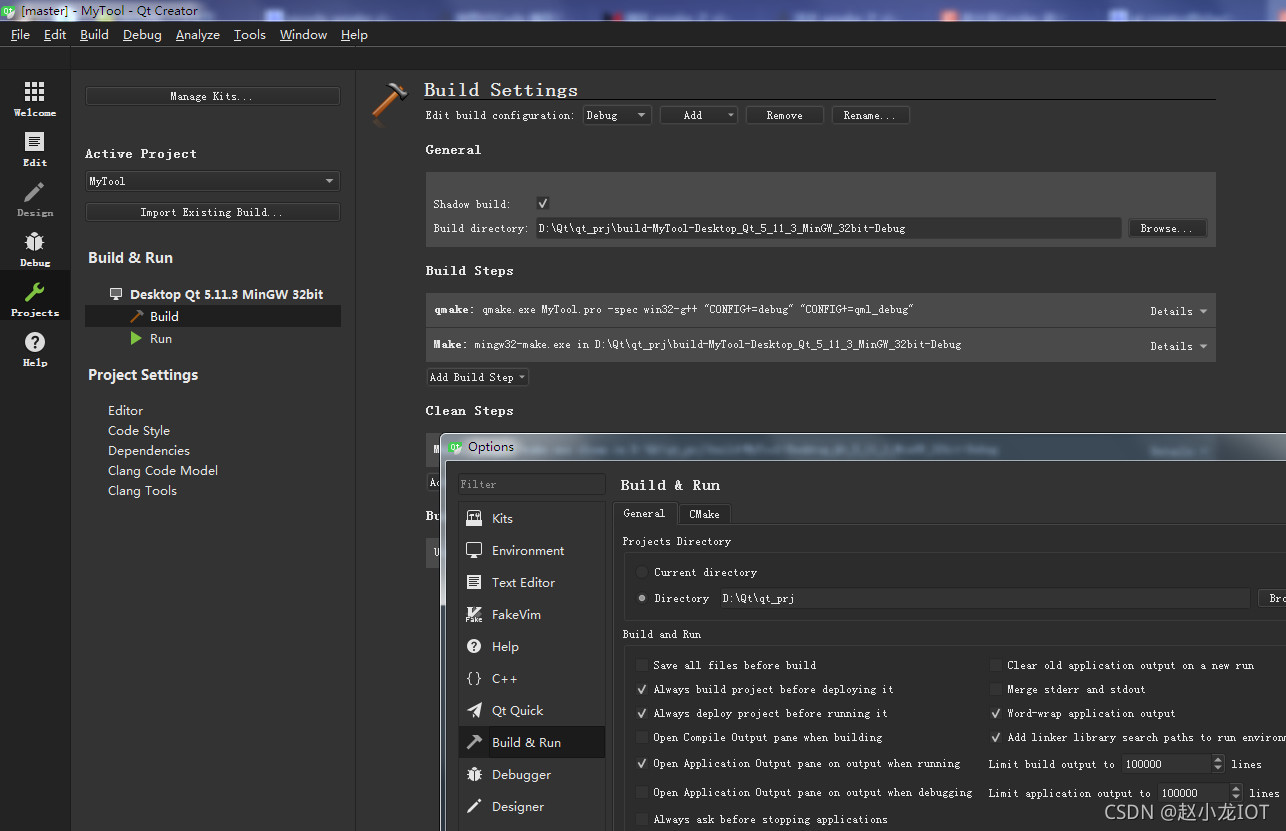Select Clang Tools in Project Settings
This screenshot has width=1286, height=831.
[143, 490]
